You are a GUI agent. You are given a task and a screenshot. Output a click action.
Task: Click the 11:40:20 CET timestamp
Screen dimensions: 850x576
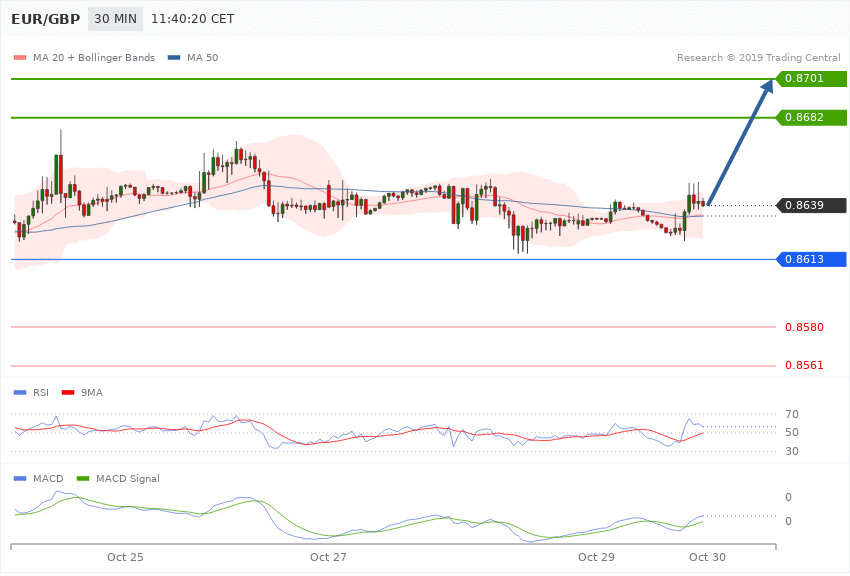(192, 19)
